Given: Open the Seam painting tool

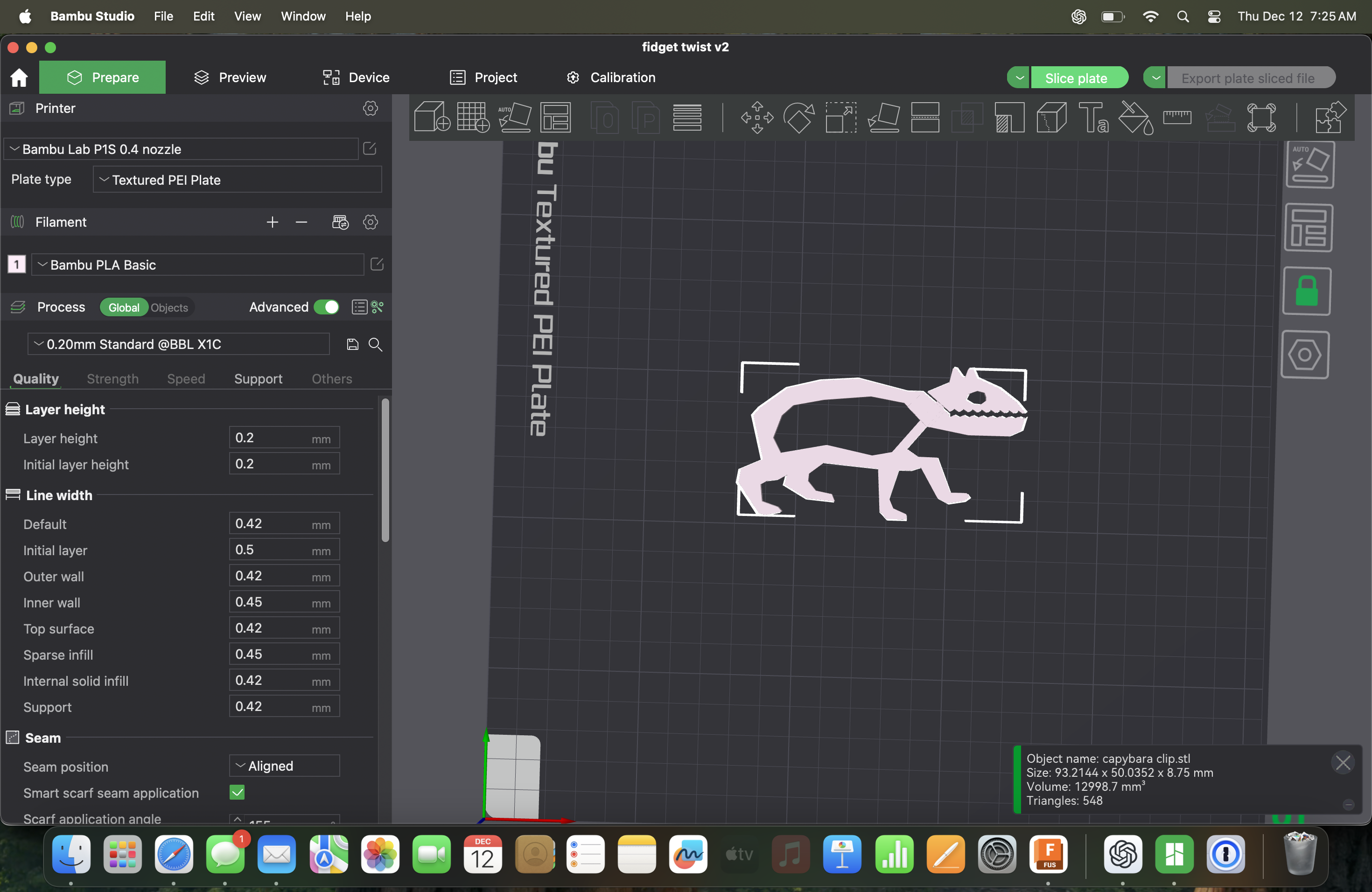Looking at the screenshot, I should 1051,117.
